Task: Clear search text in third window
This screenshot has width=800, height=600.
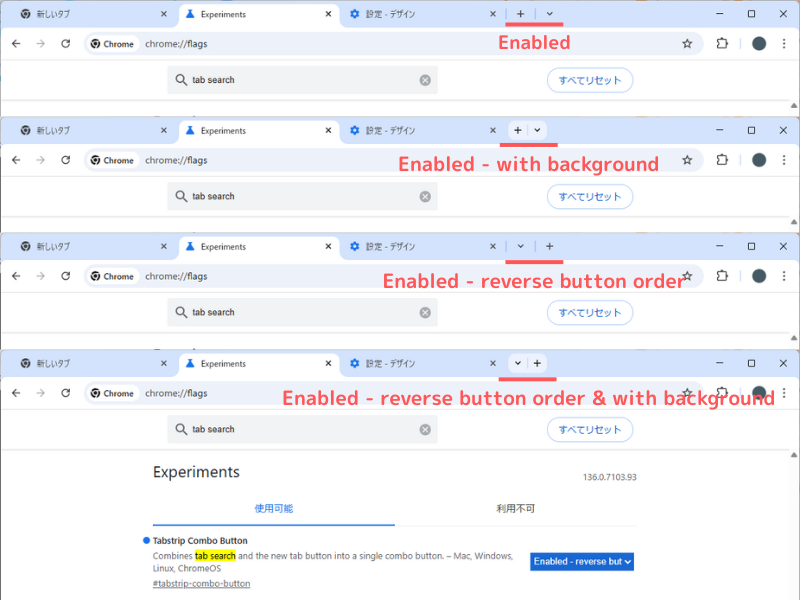Action: (425, 313)
